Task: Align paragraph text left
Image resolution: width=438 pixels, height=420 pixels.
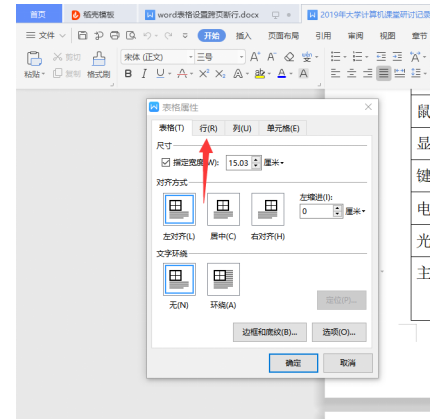Action: [x=335, y=73]
